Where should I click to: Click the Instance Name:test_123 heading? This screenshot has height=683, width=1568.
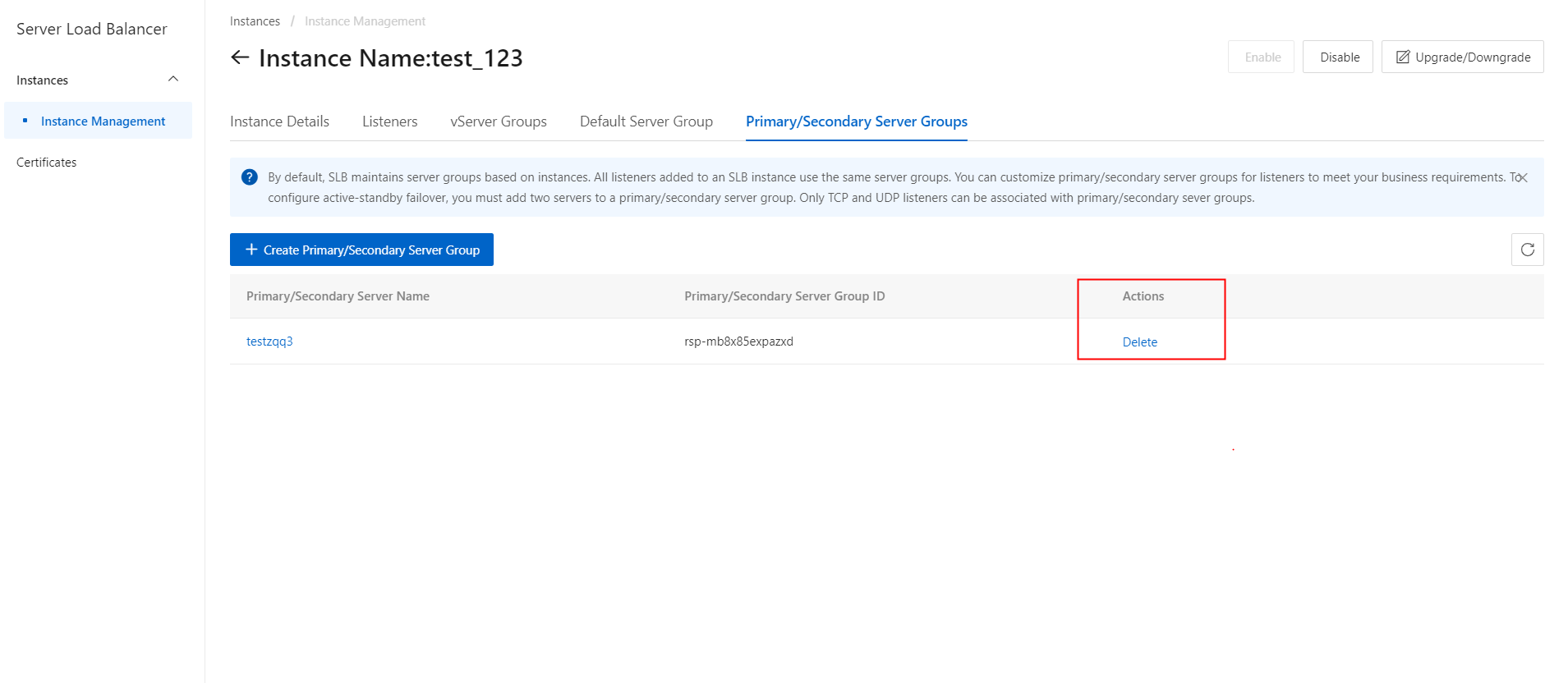[391, 58]
